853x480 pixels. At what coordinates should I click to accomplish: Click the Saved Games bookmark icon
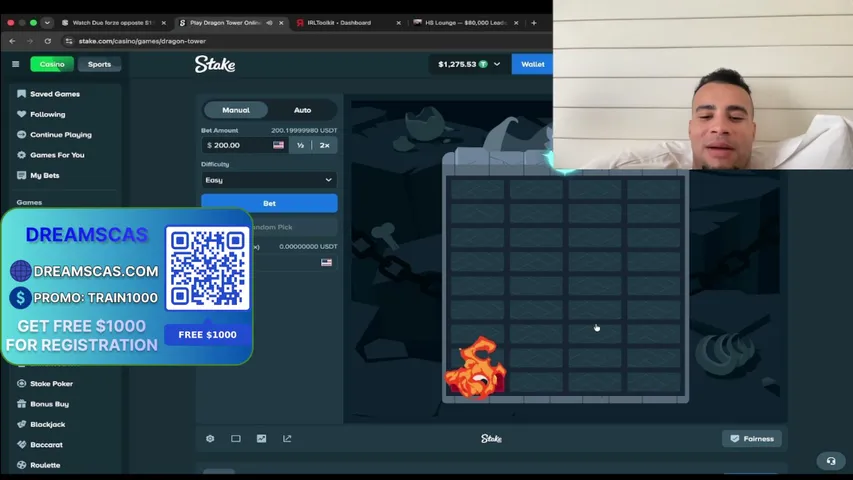pyautogui.click(x=21, y=94)
